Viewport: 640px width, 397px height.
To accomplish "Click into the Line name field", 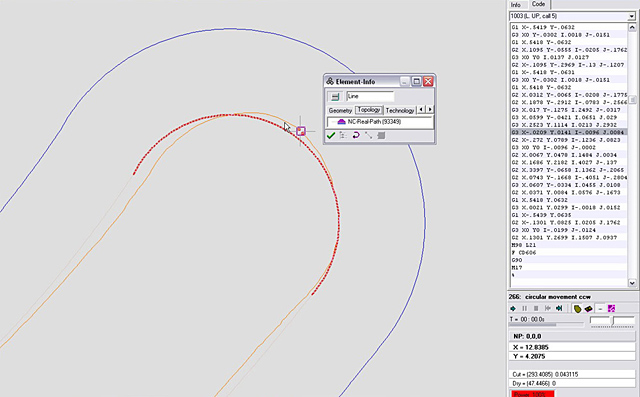I will (x=370, y=97).
